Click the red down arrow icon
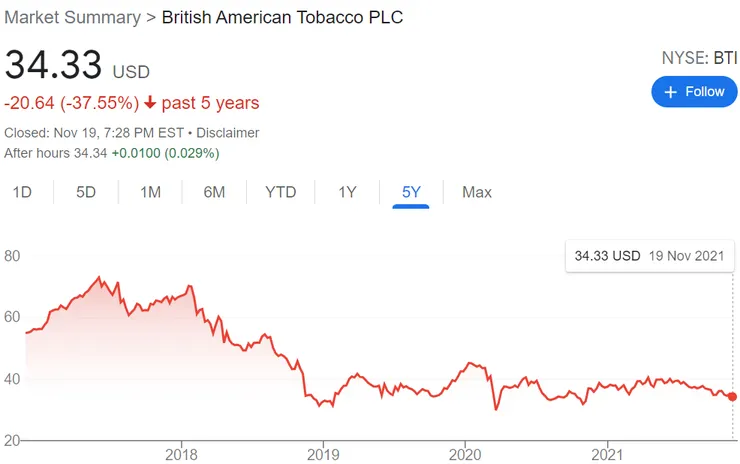The width and height of the screenshot is (740, 464). [148, 103]
